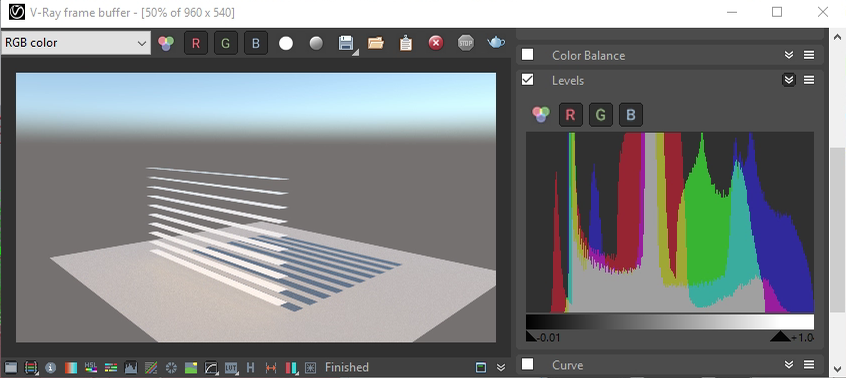846x378 pixels.
Task: Open the Curve options menu
Action: click(809, 365)
